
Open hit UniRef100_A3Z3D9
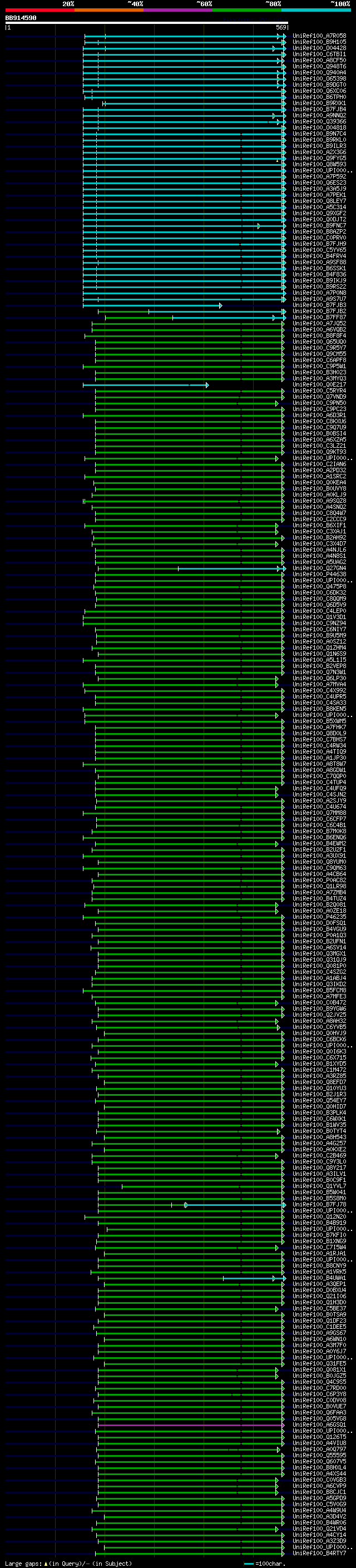319,1541
